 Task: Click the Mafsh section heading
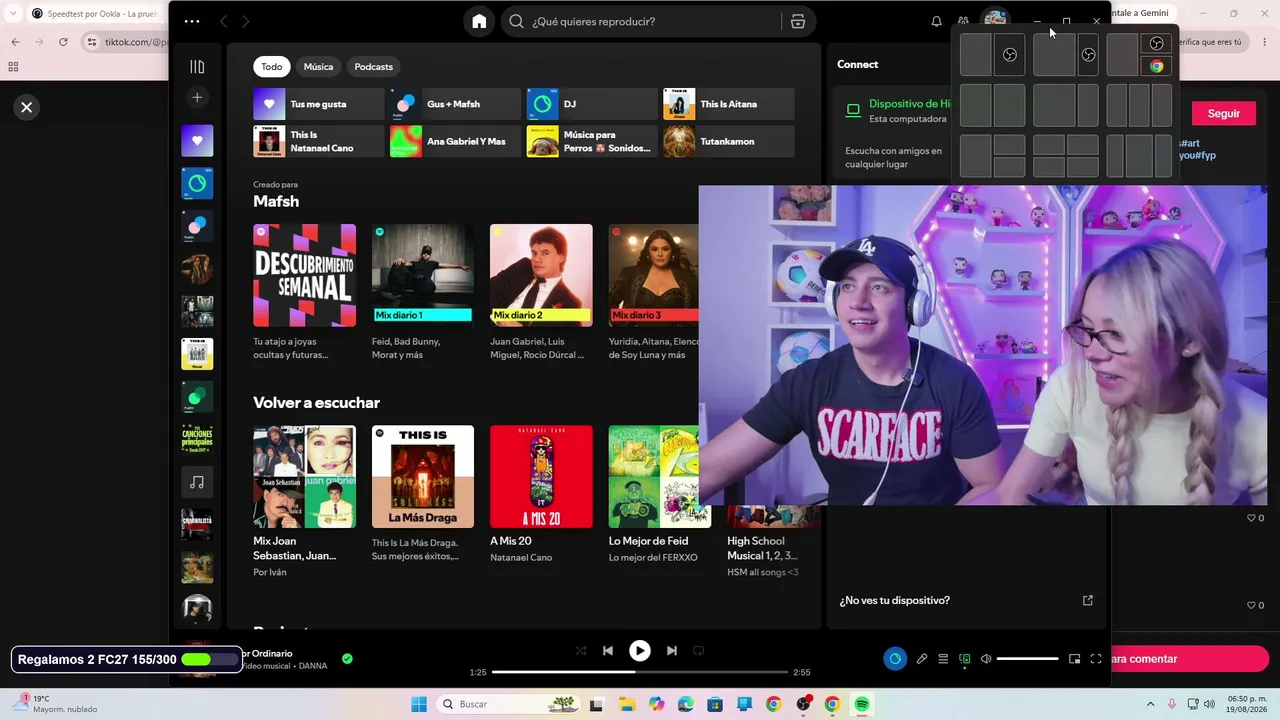276,201
